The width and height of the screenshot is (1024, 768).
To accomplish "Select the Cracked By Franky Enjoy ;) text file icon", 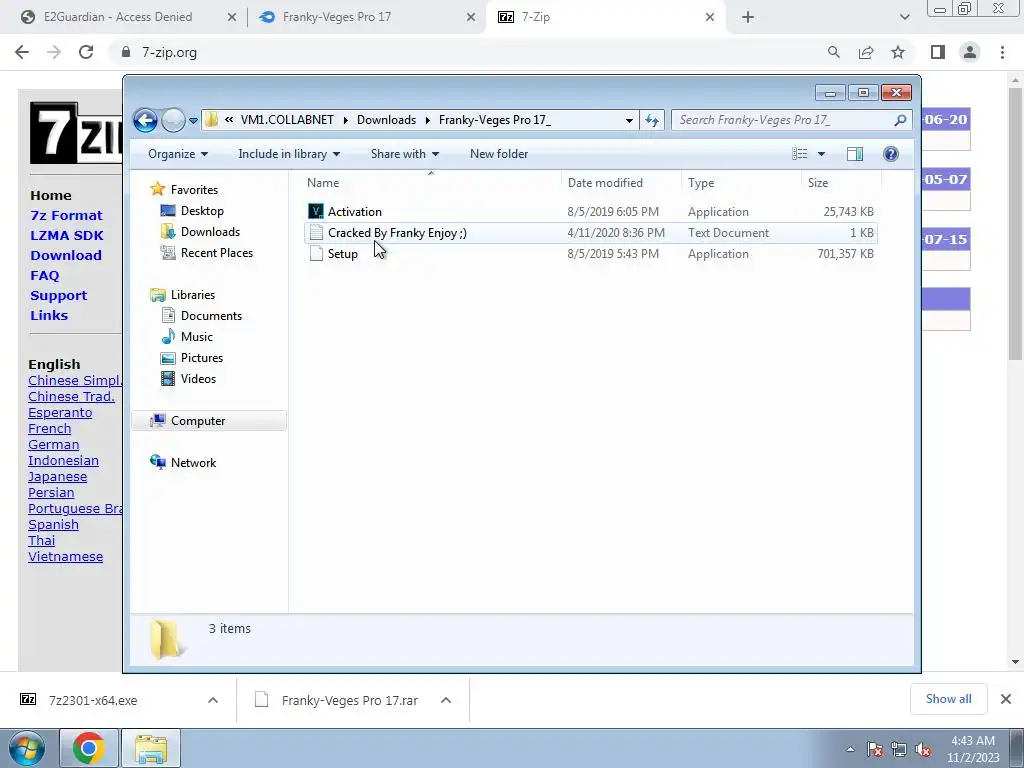I will (316, 232).
